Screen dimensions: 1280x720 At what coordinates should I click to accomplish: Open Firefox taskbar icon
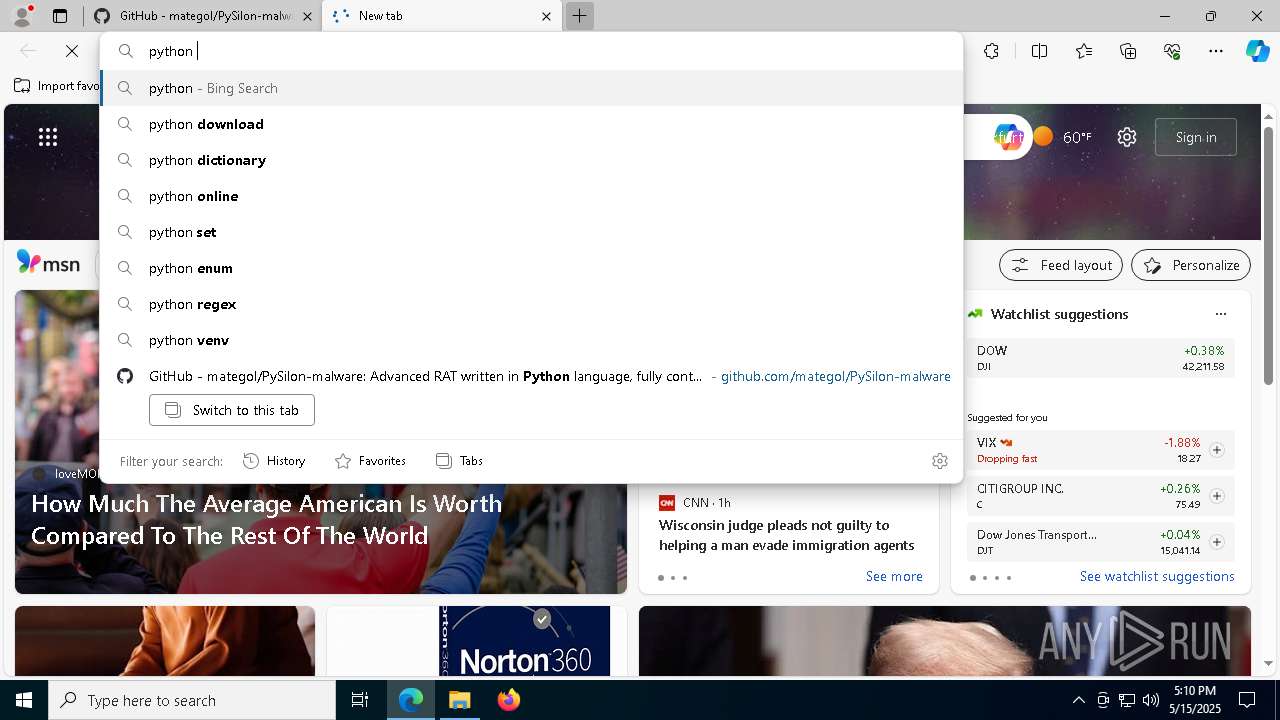click(x=509, y=700)
